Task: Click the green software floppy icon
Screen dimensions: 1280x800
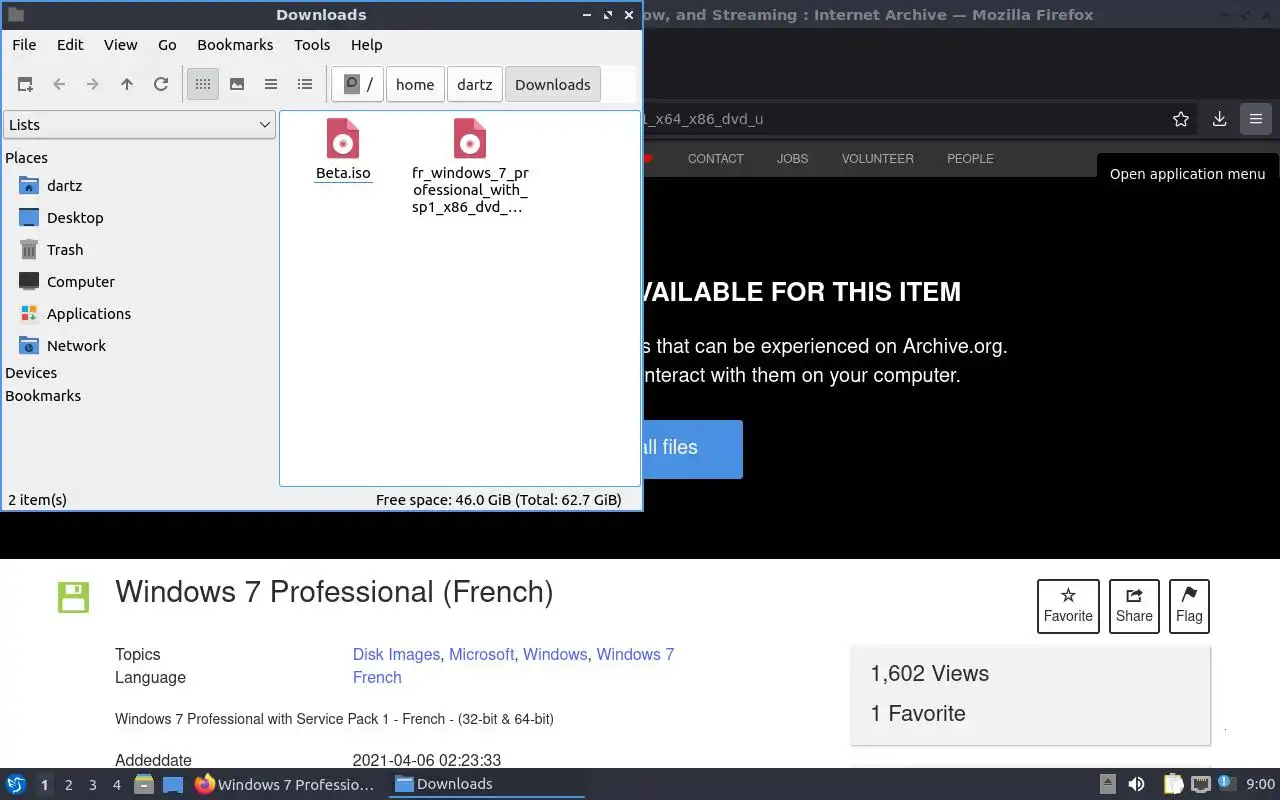Action: click(73, 597)
